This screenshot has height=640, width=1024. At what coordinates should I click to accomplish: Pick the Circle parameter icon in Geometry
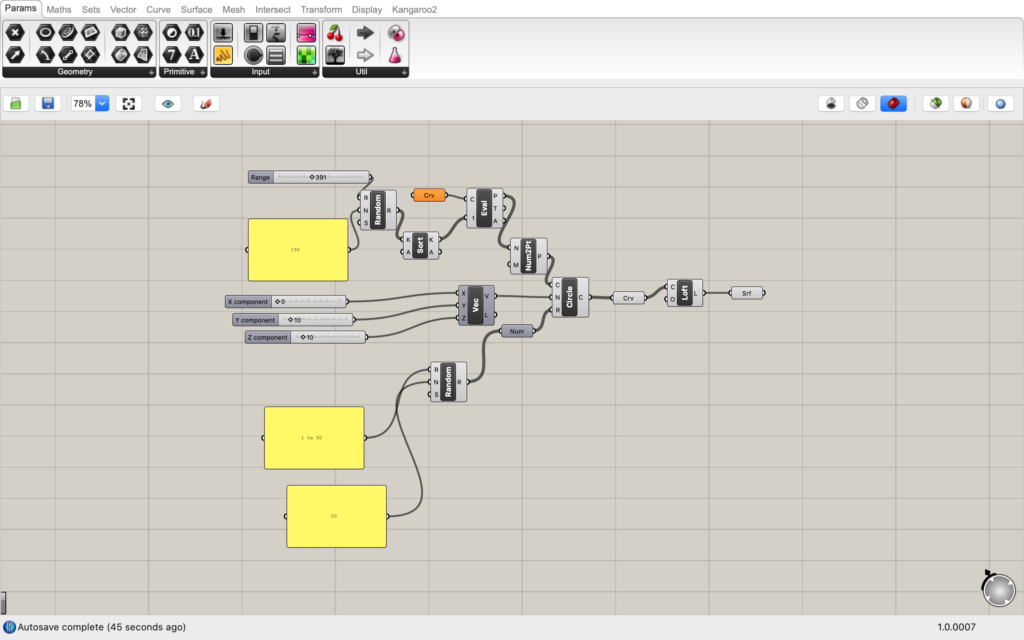pyautogui.click(x=45, y=33)
